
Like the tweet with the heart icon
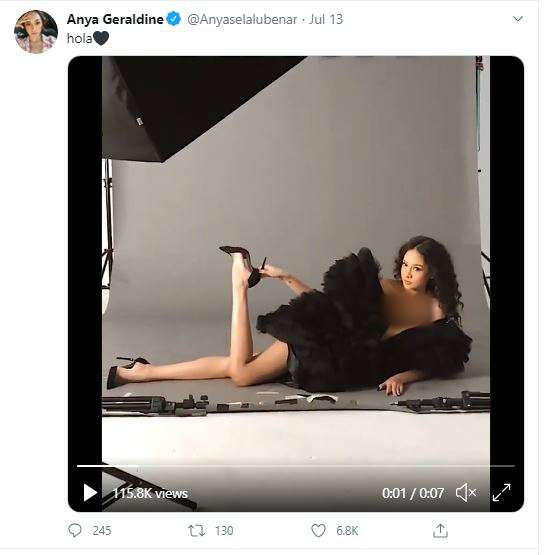click(x=318, y=531)
